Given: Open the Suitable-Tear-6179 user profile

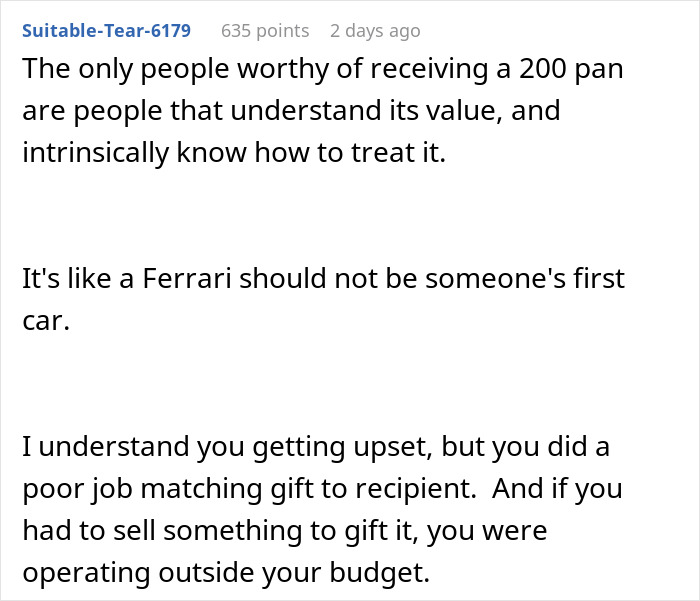Looking at the screenshot, I should (x=106, y=30).
